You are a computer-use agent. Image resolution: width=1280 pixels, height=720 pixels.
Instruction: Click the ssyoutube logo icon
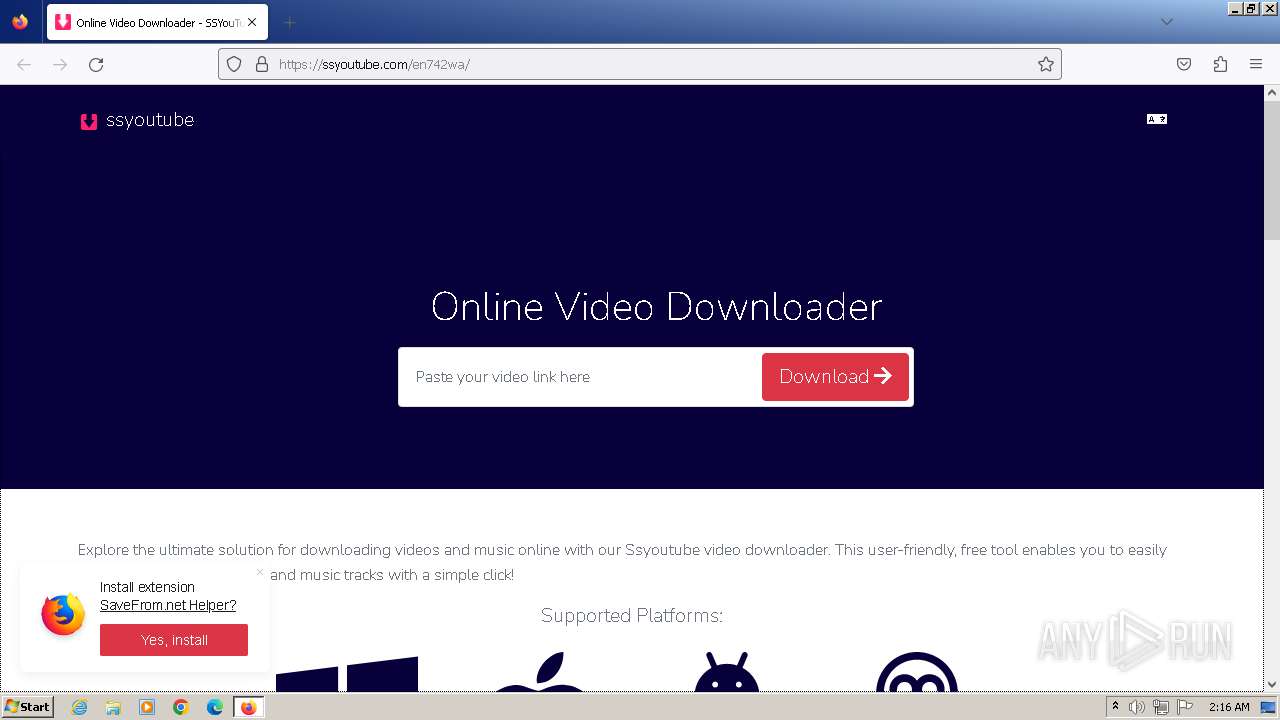[x=89, y=121]
